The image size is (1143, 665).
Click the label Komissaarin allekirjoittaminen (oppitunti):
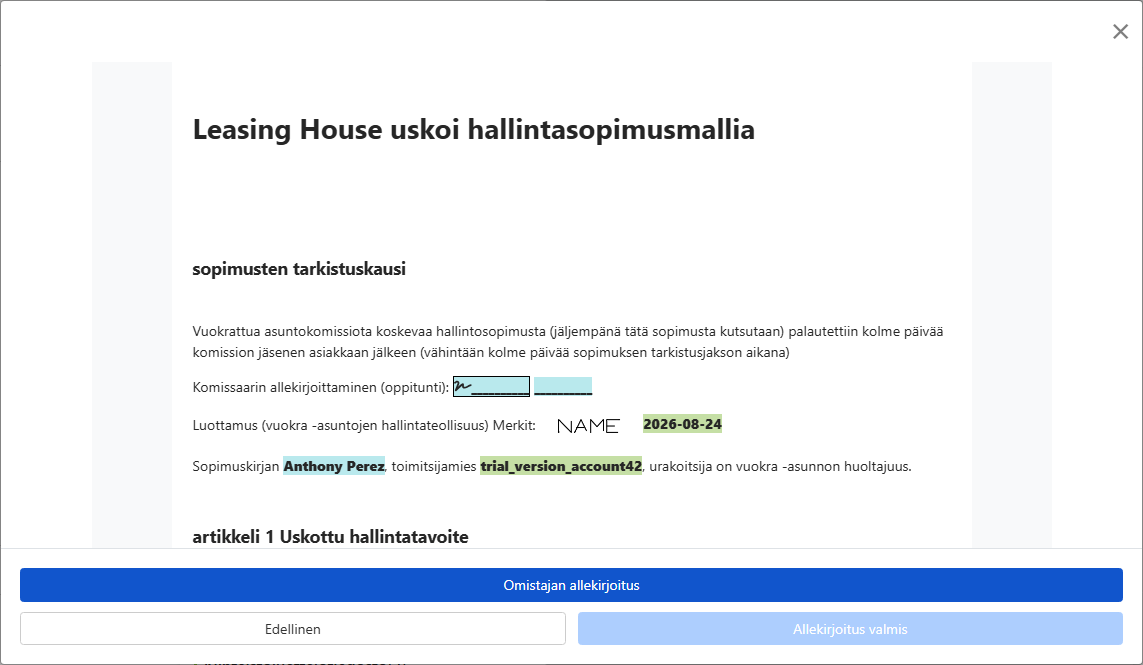coord(321,387)
